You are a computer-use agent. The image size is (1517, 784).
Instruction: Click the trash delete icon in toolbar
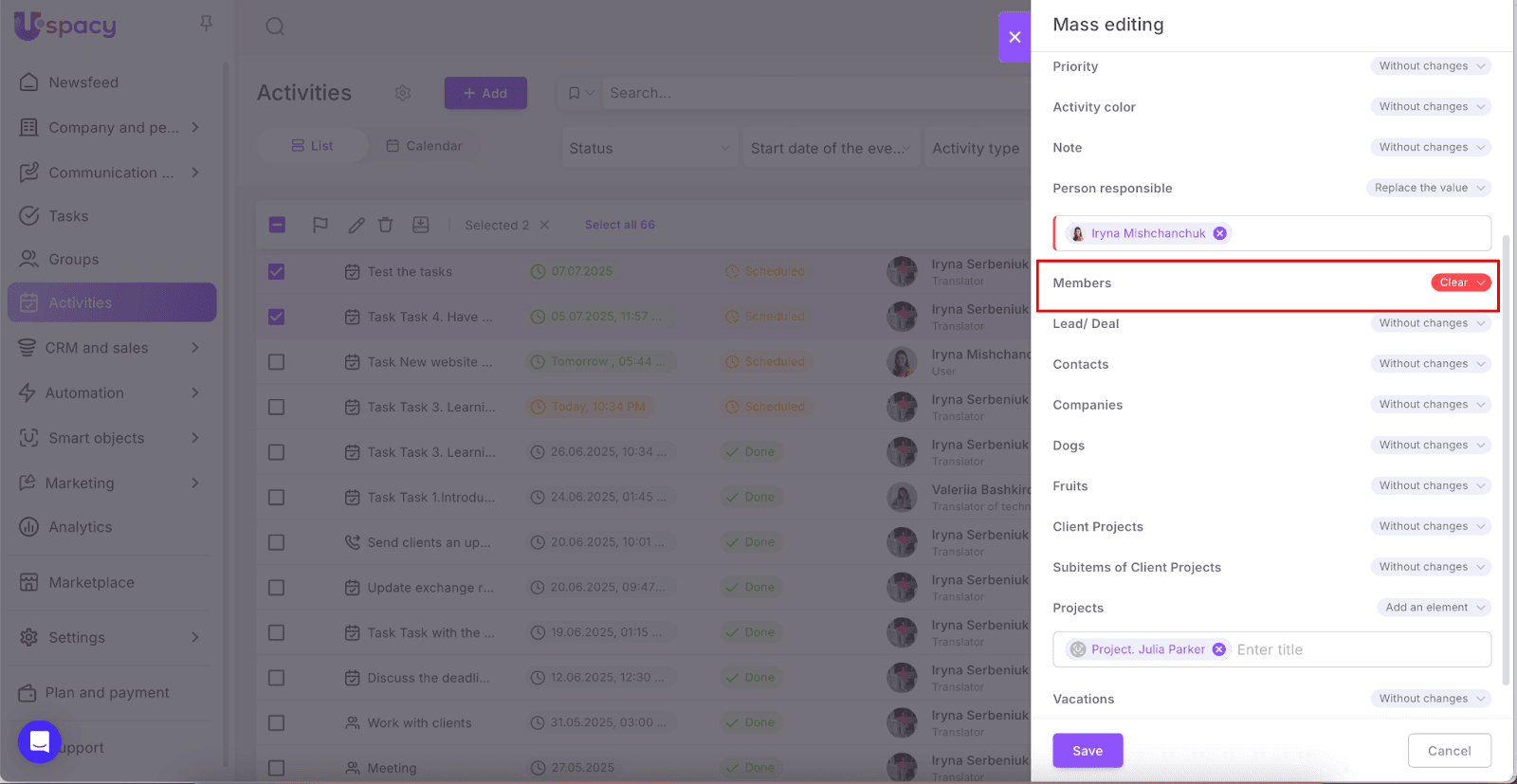coord(385,225)
